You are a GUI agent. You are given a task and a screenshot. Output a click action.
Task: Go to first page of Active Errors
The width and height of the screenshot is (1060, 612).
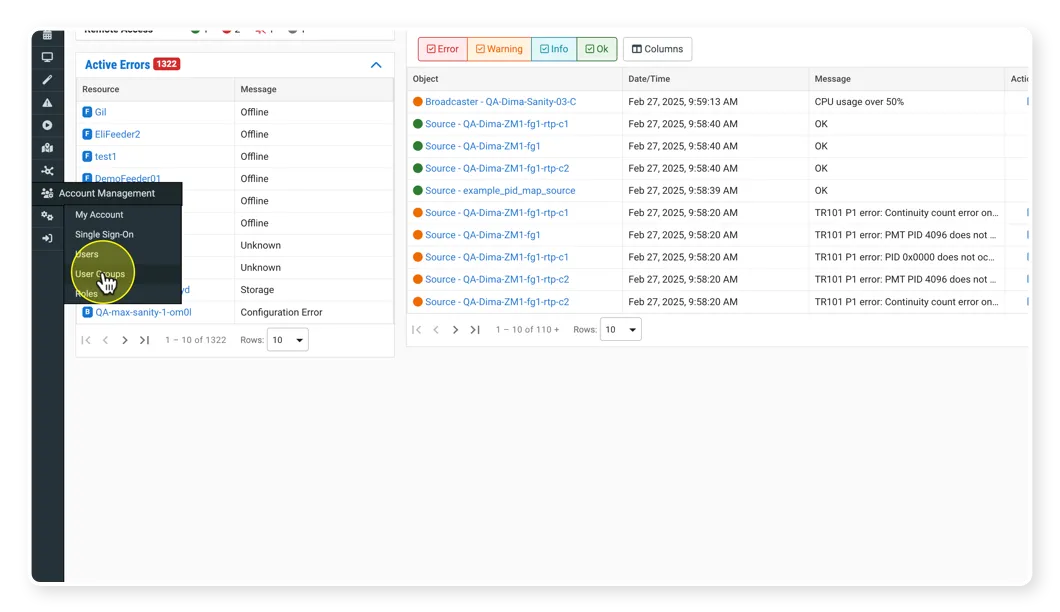(x=86, y=340)
